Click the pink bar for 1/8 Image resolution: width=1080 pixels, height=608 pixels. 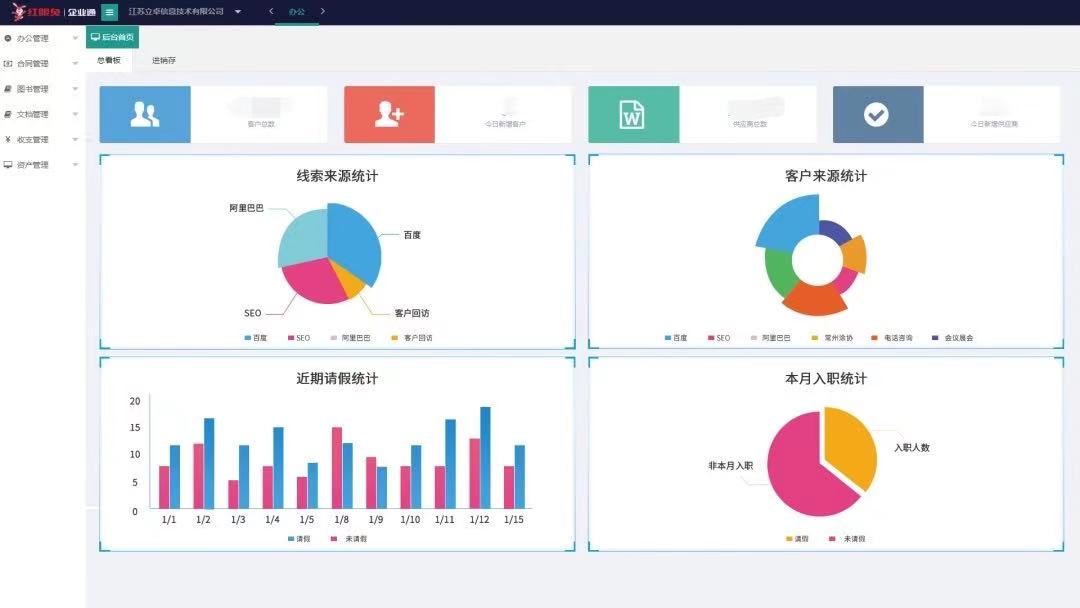(337, 468)
